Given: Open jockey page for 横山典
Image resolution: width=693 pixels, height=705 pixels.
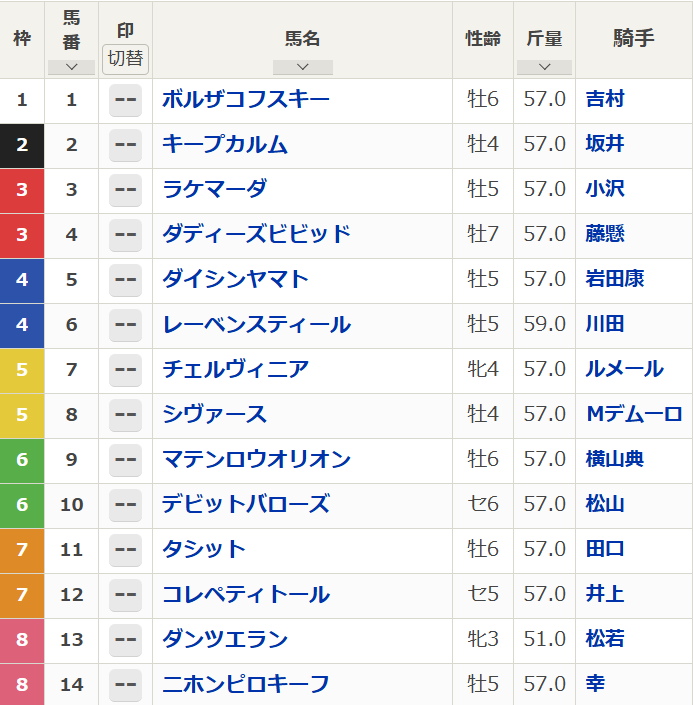Looking at the screenshot, I should click(615, 459).
